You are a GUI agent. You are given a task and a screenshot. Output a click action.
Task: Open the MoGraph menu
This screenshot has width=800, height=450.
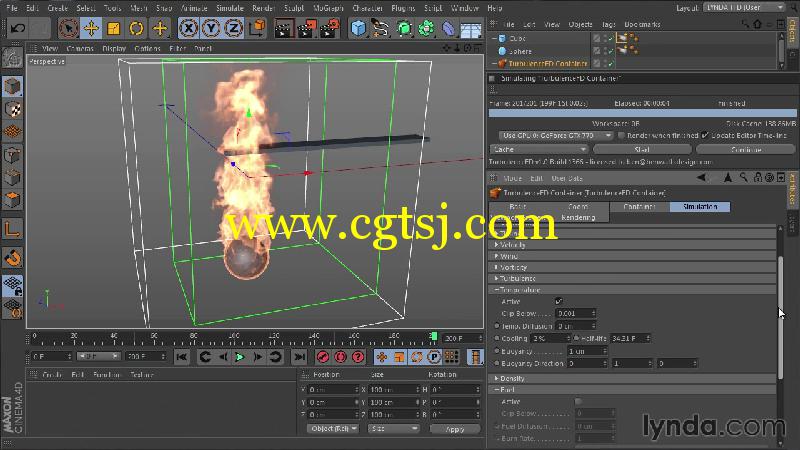tap(328, 8)
